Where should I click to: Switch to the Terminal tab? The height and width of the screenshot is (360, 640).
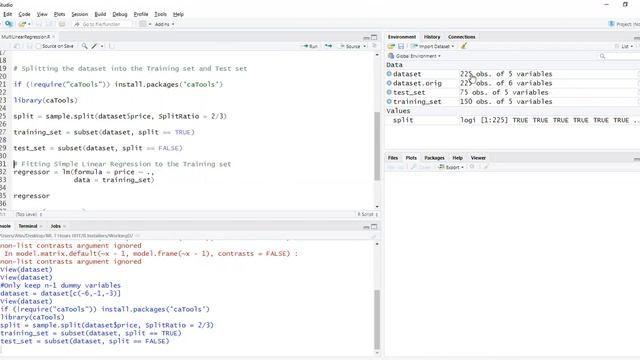point(28,226)
